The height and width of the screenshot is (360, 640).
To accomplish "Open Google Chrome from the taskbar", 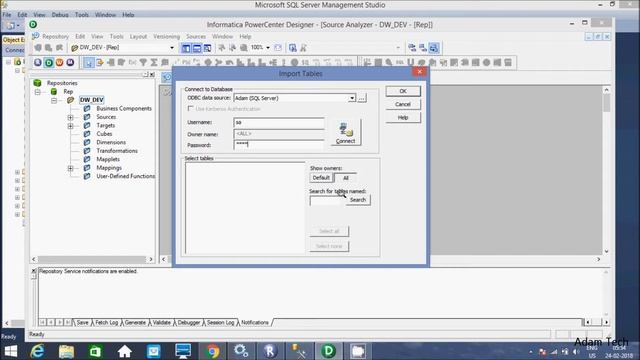I will point(212,351).
